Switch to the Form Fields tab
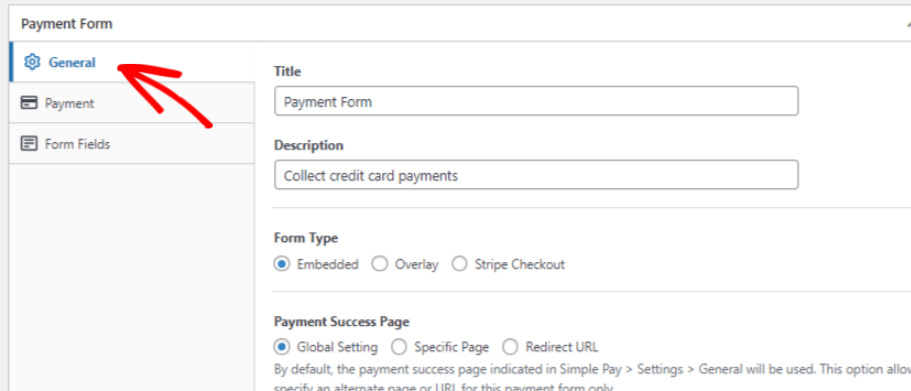 132,144
